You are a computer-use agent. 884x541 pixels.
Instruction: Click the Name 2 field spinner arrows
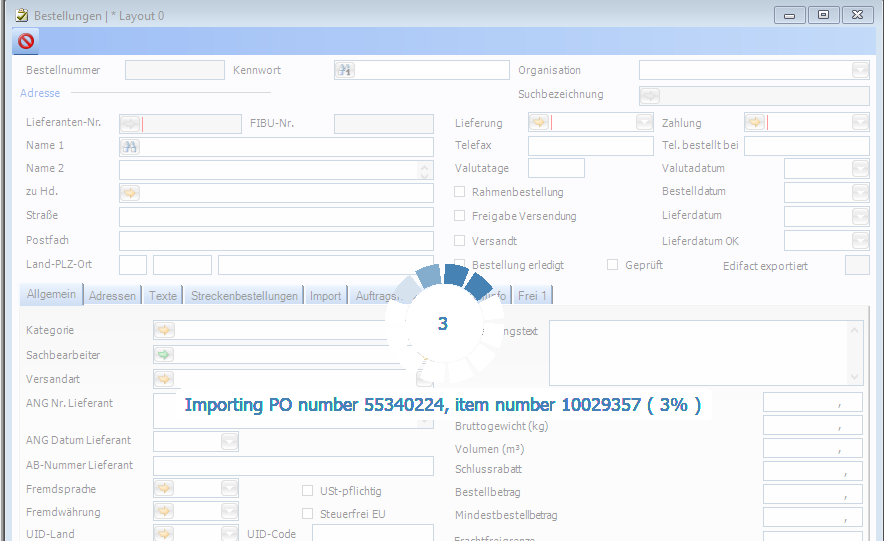(x=425, y=170)
